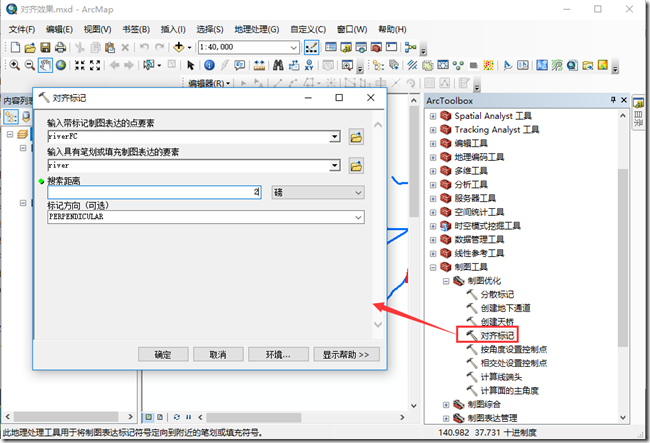
Task: Collapse the 制图工具 toolbox
Action: click(x=433, y=267)
